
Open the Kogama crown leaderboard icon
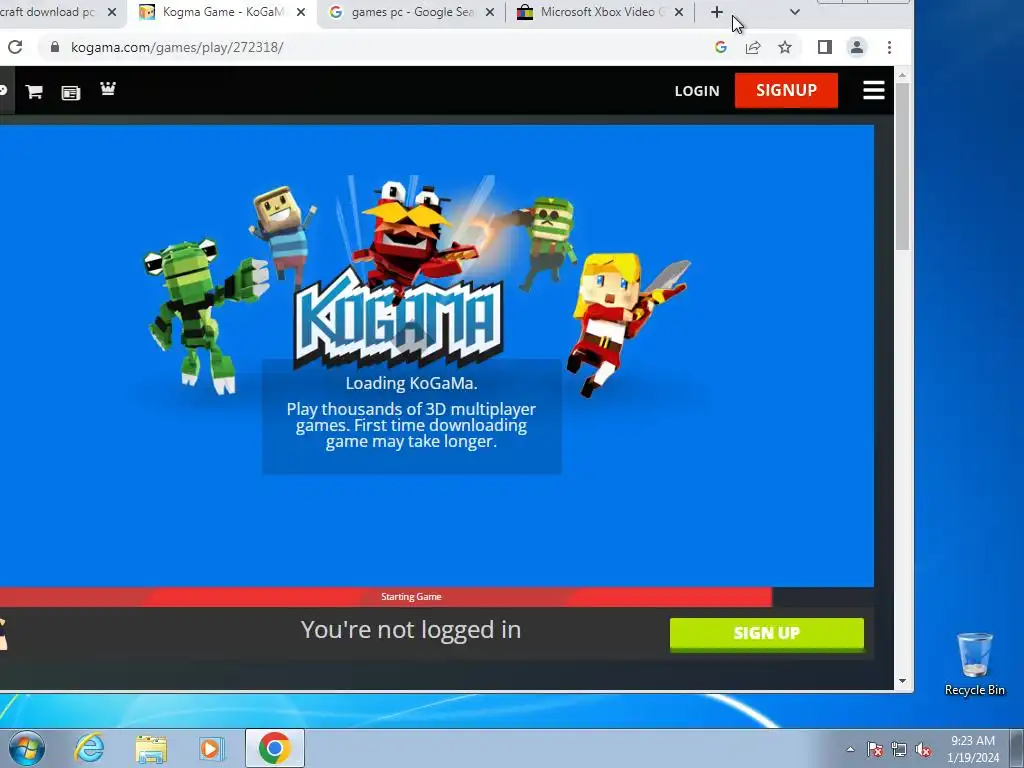108,88
